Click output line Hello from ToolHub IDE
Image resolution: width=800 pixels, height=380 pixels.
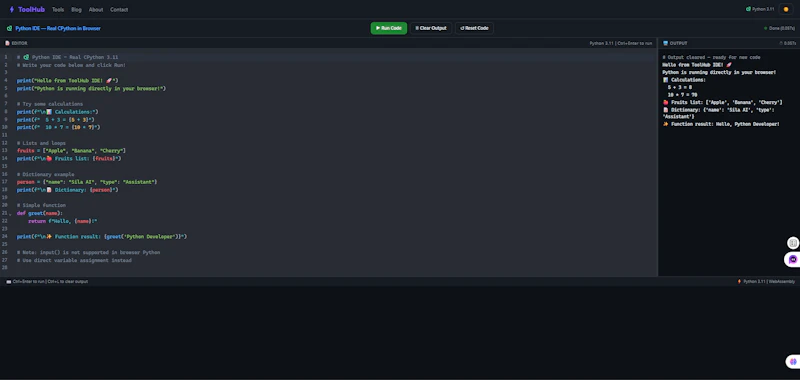click(697, 65)
